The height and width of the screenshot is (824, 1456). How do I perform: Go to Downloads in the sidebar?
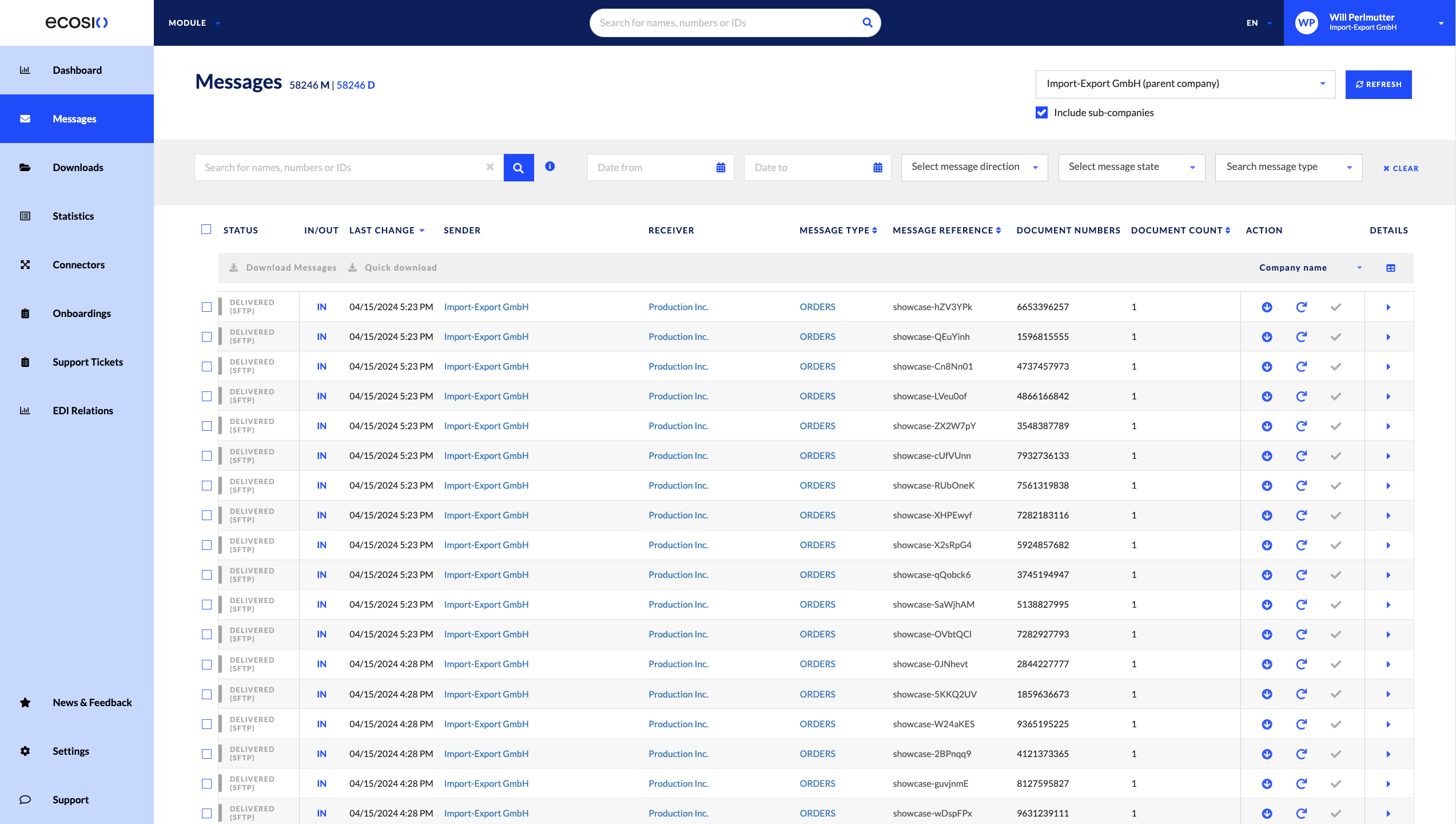click(x=77, y=167)
